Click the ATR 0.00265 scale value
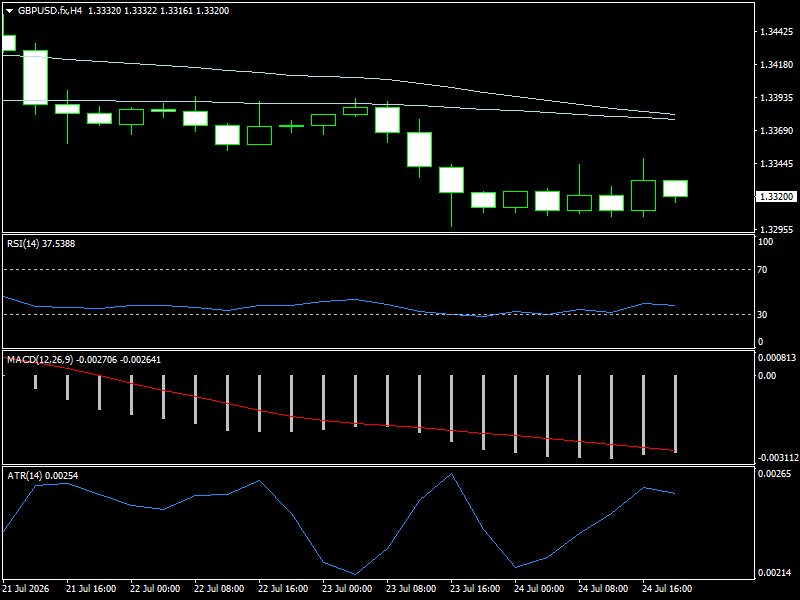 774,473
